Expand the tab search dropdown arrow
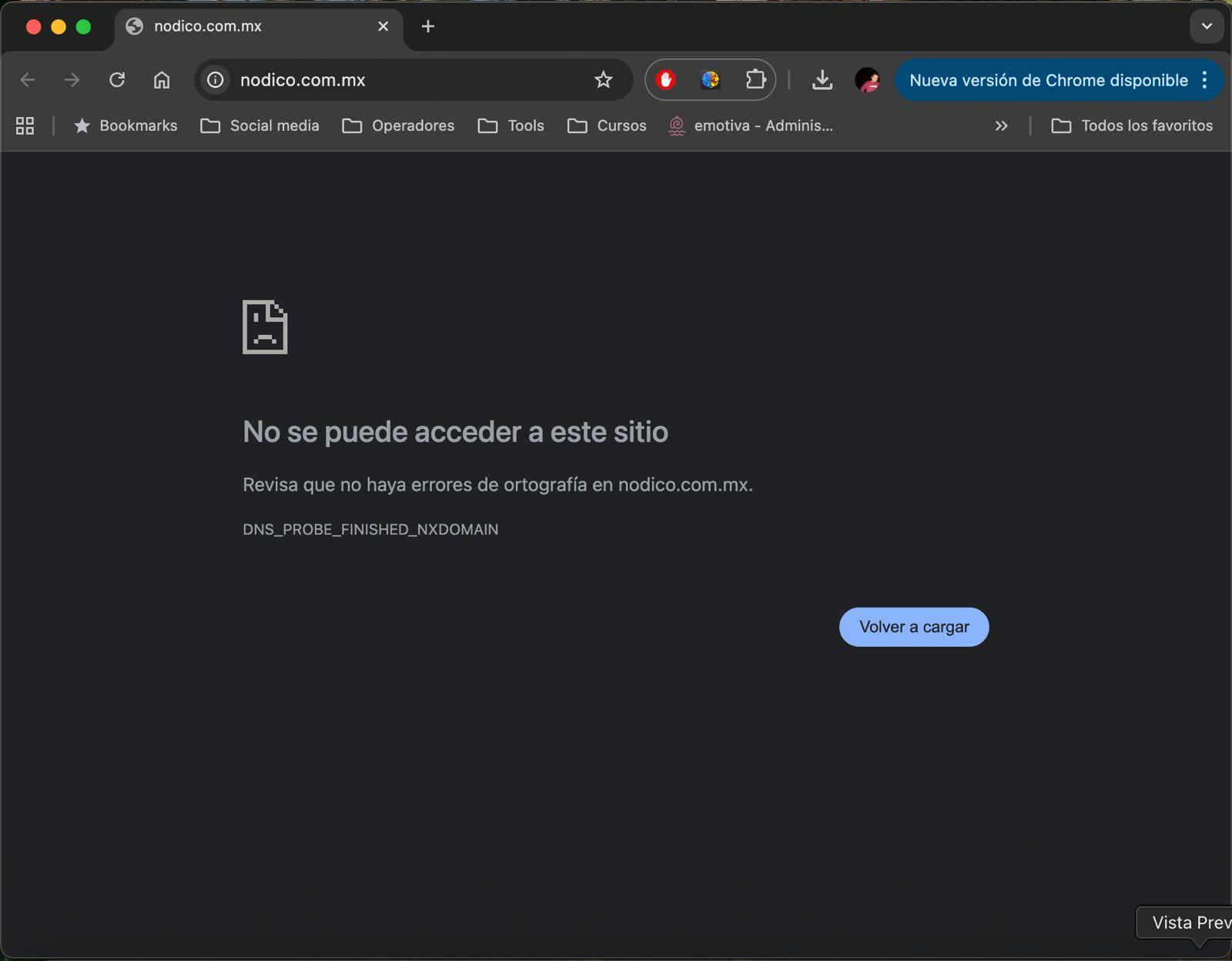This screenshot has height=961, width=1232. [1206, 26]
